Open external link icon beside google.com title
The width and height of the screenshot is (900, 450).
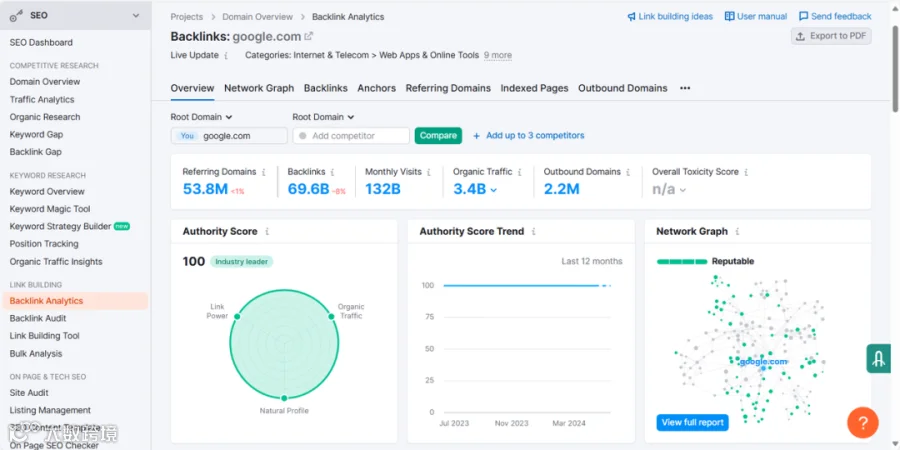pyautogui.click(x=308, y=36)
